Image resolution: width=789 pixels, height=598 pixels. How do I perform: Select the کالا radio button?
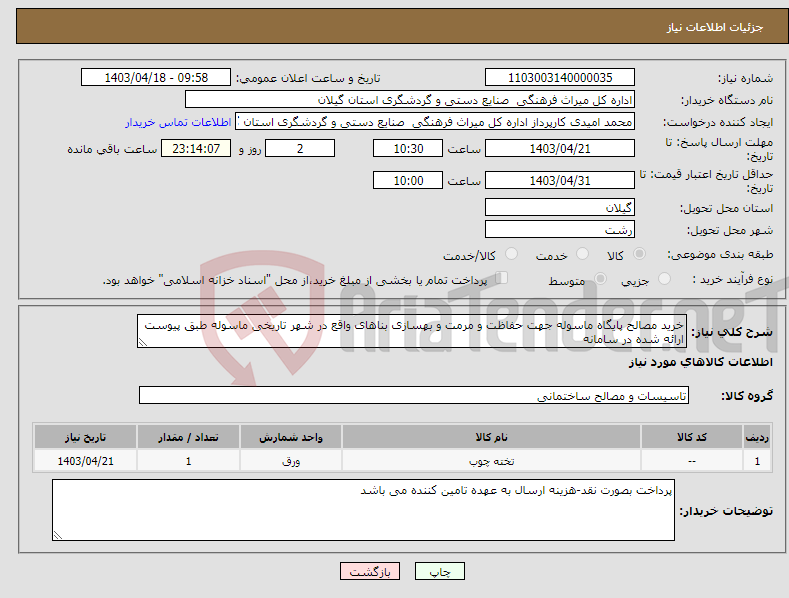[x=639, y=254]
